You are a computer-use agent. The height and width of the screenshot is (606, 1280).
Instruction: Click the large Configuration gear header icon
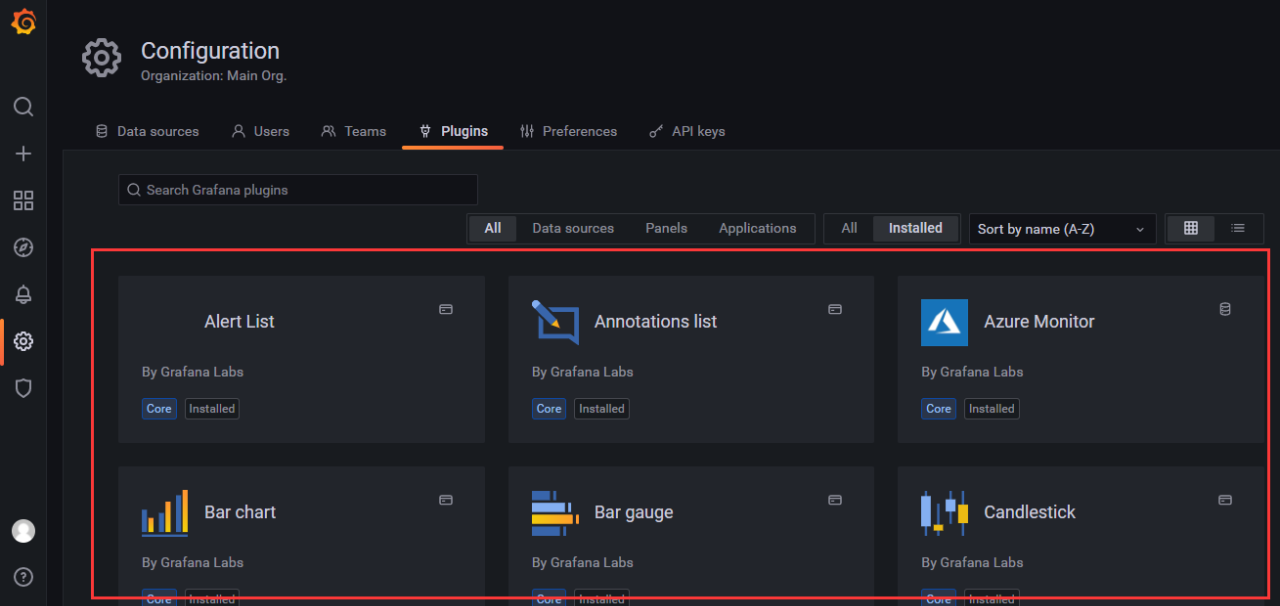coord(101,59)
